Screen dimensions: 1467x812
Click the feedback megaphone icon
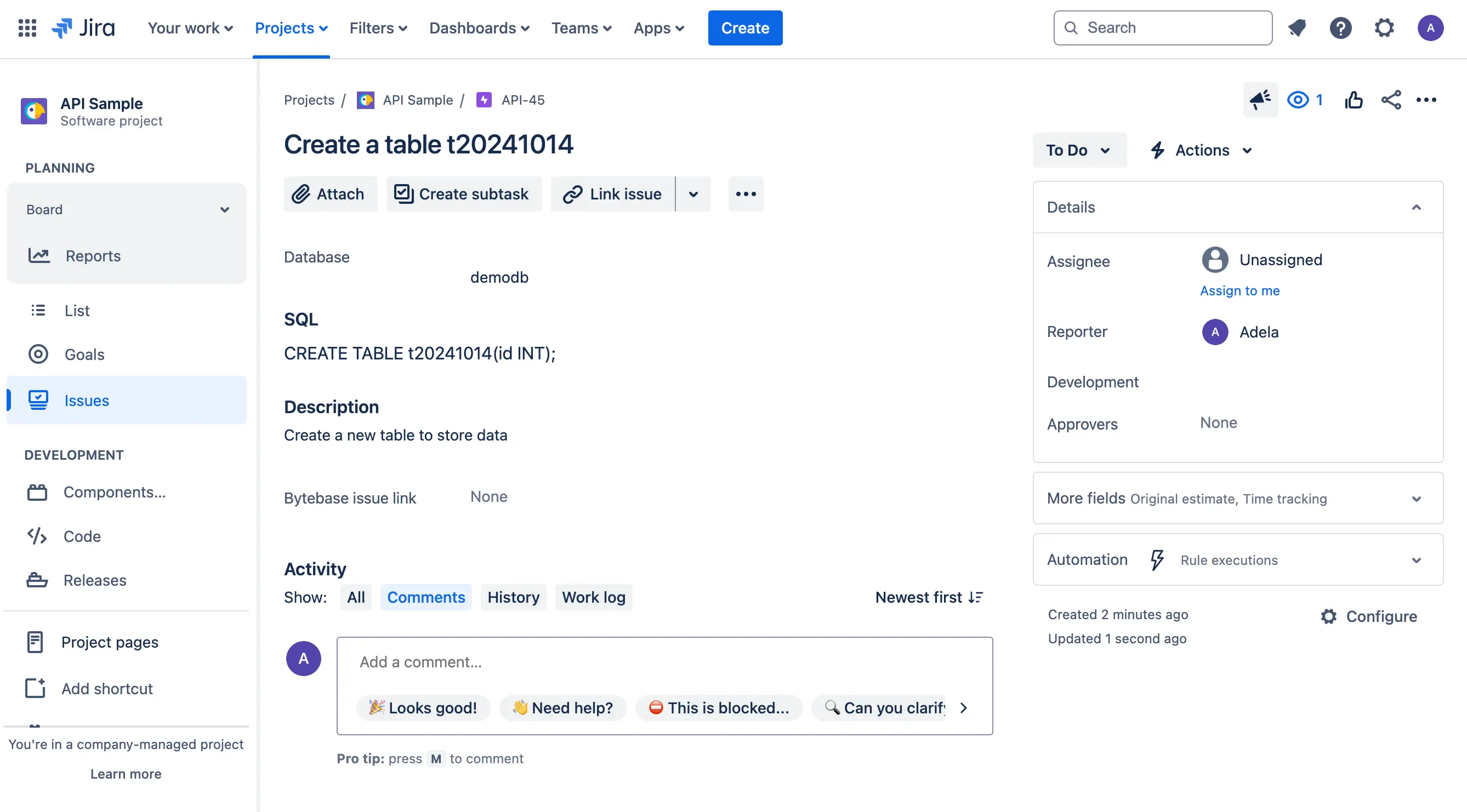point(1260,100)
